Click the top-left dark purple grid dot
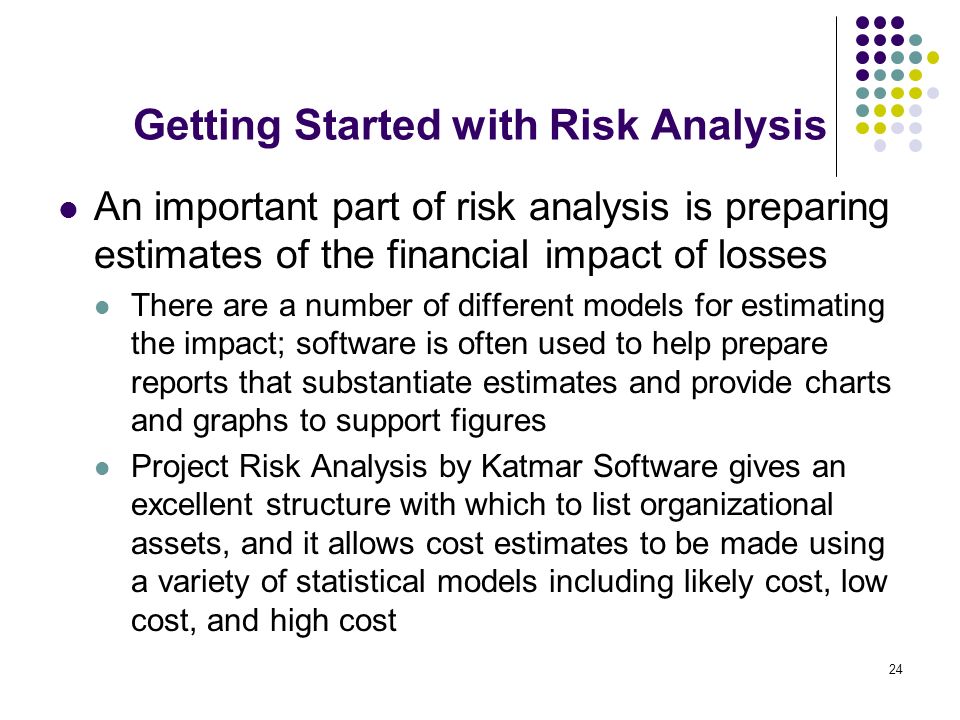This screenshot has height=720, width=960. point(862,23)
